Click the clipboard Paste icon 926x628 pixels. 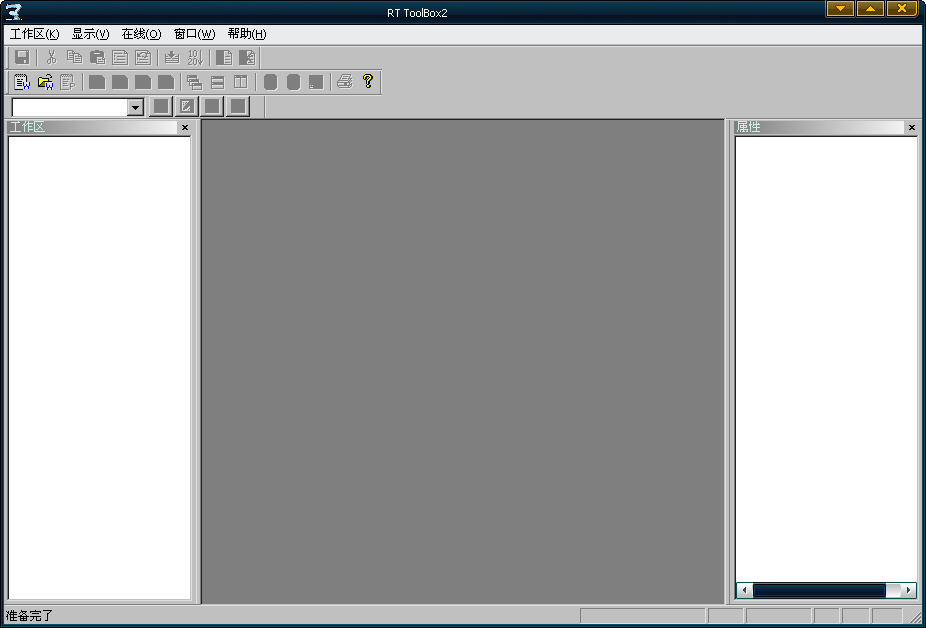[97, 57]
